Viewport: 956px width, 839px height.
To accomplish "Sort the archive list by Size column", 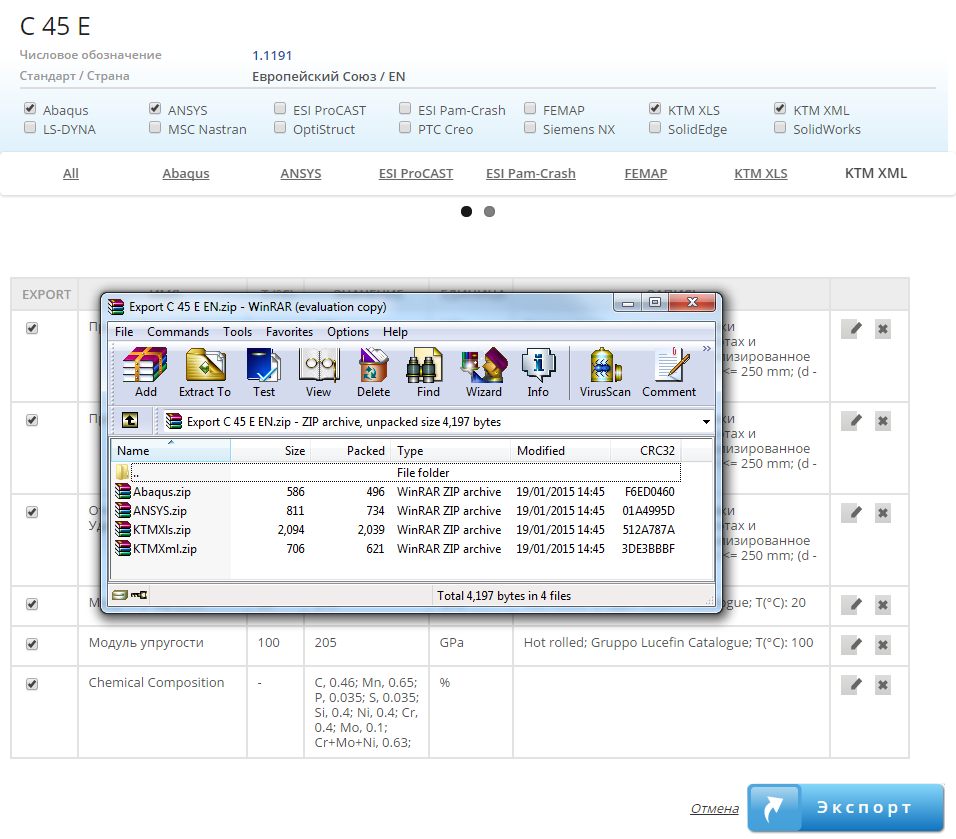I will [271, 451].
